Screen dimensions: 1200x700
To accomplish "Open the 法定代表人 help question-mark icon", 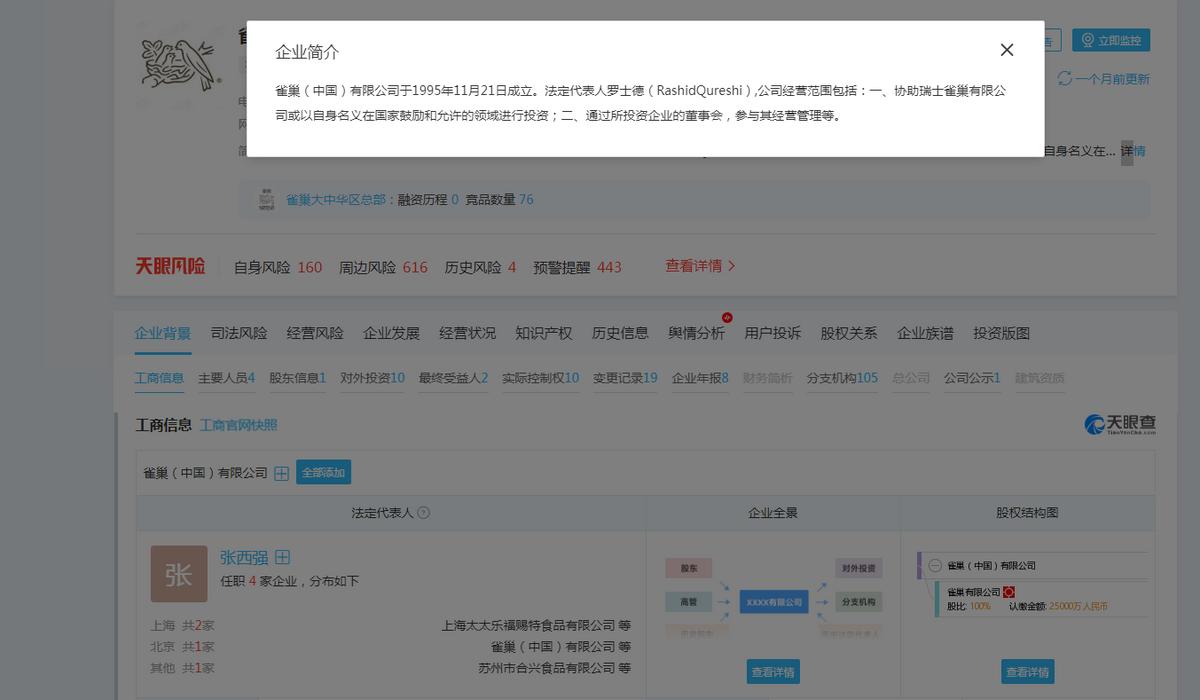I will point(425,512).
